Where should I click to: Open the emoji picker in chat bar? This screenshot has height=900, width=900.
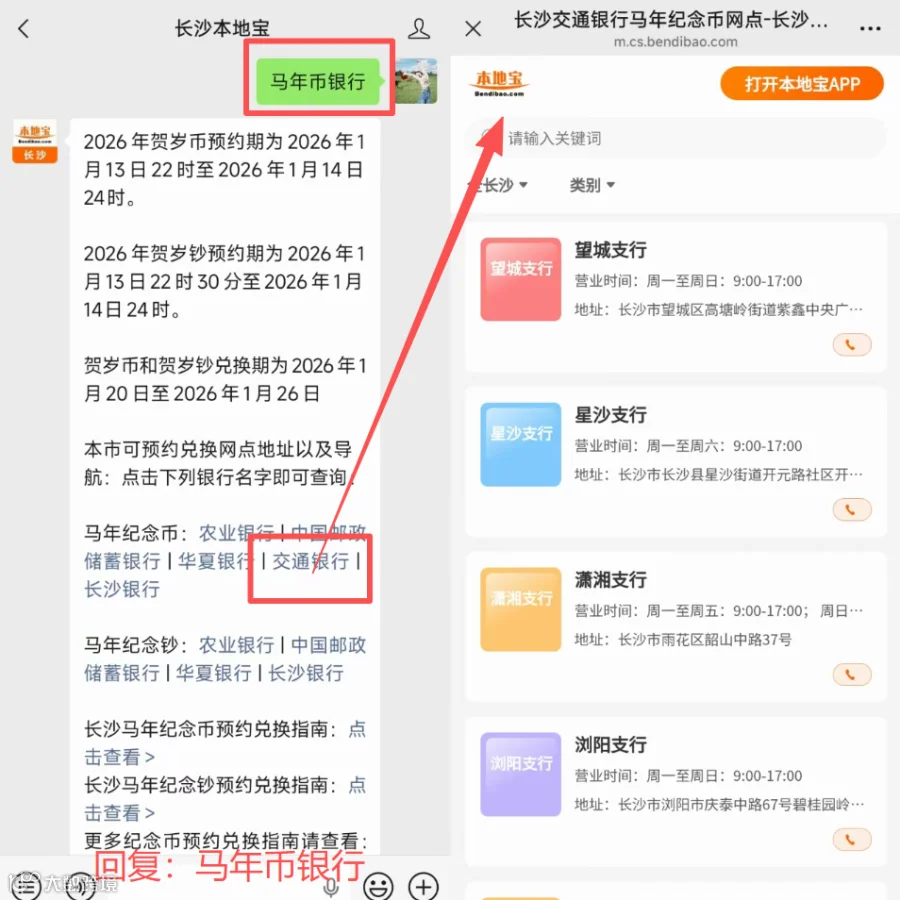378,887
